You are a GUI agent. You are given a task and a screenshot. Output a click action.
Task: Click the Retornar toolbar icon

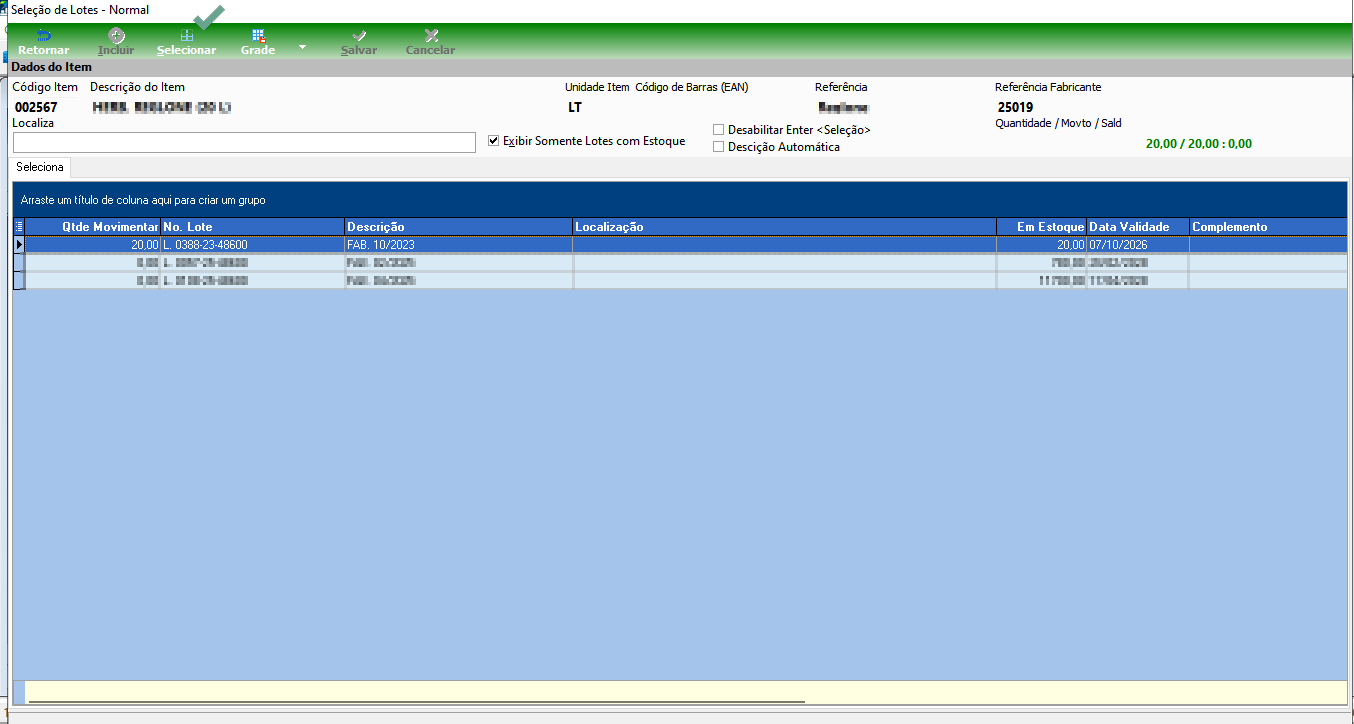click(44, 35)
